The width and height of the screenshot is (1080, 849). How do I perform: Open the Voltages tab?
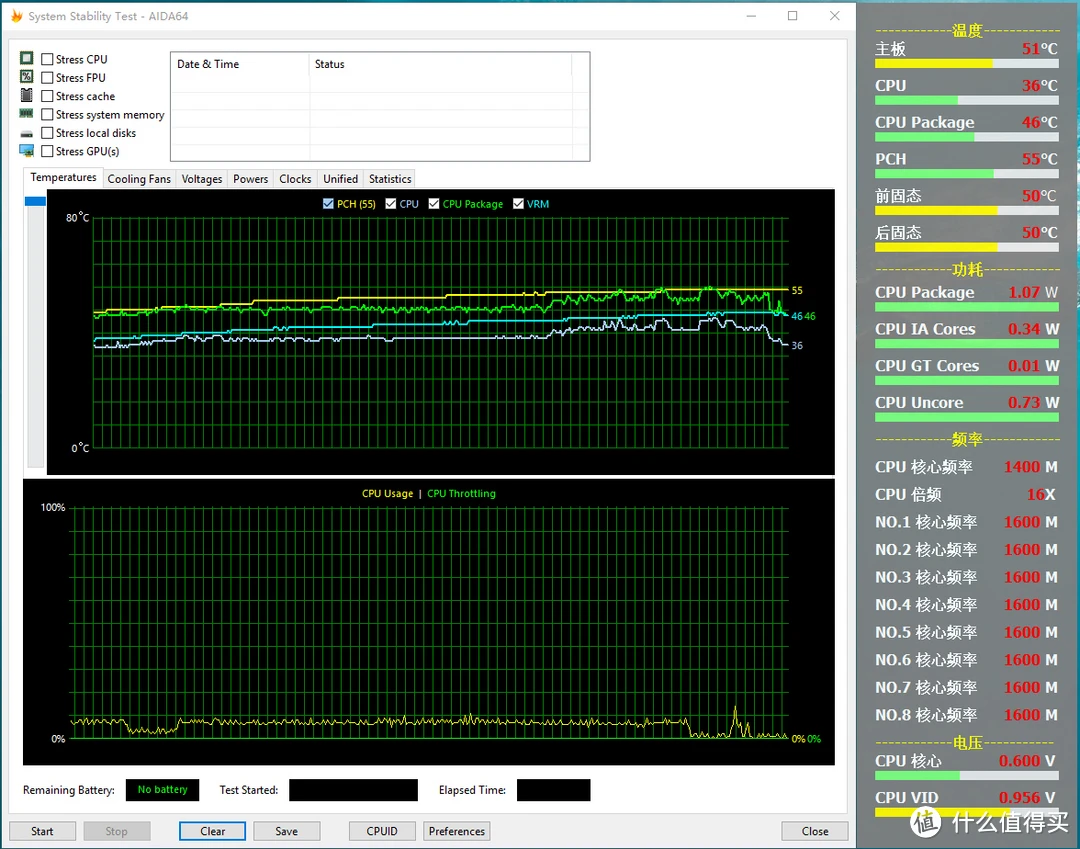[x=202, y=179]
